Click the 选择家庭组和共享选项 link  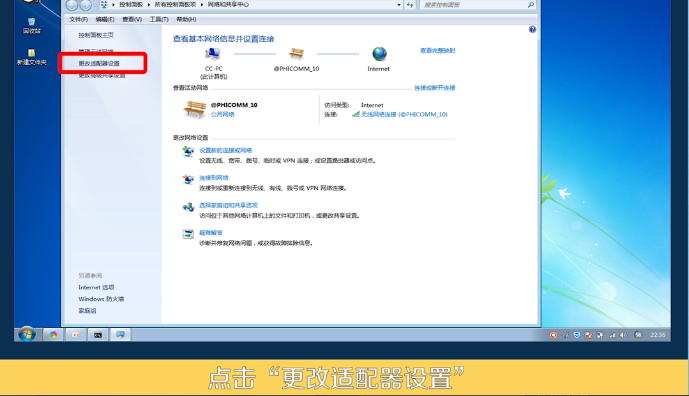(228, 205)
